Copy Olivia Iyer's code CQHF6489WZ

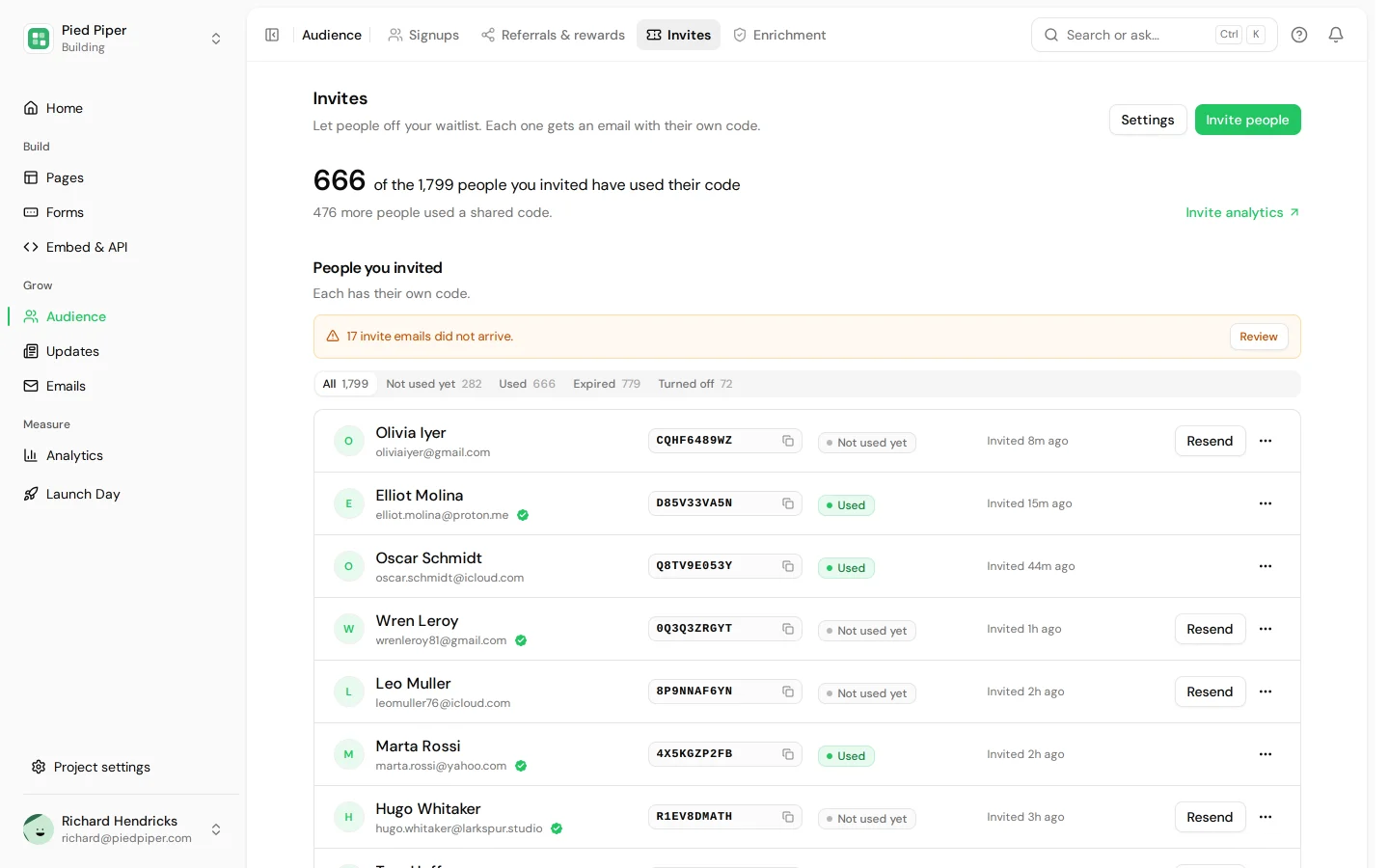tap(788, 441)
